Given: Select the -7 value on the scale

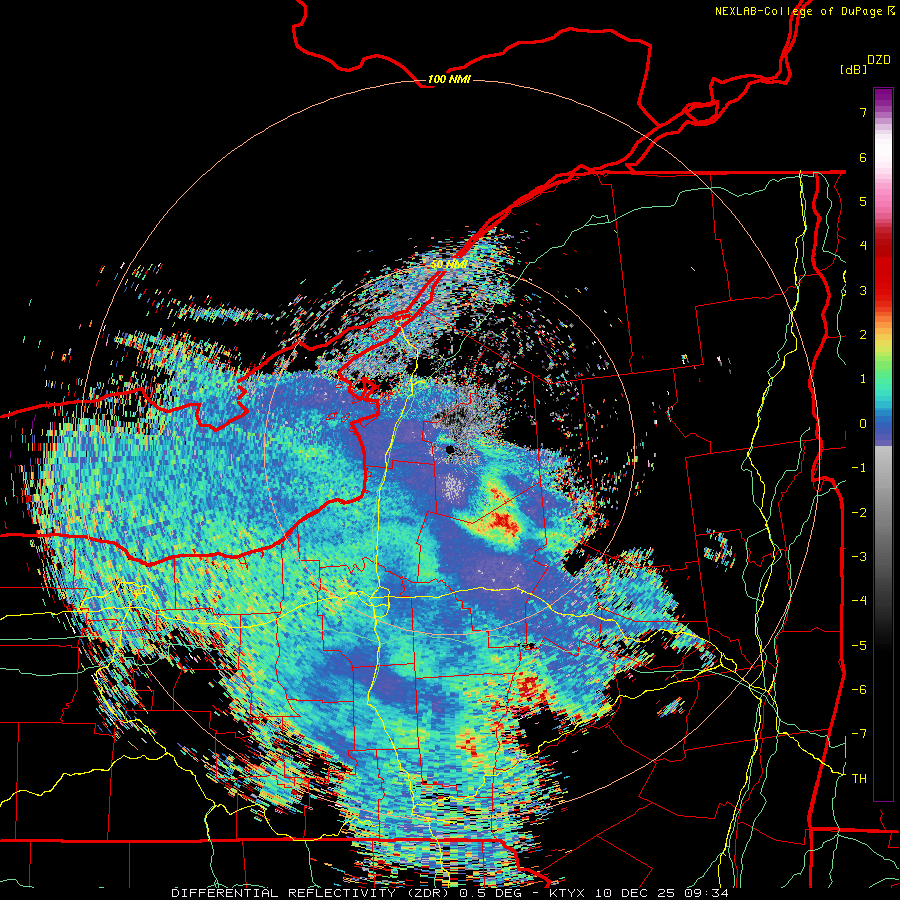Looking at the screenshot, I should (x=859, y=734).
